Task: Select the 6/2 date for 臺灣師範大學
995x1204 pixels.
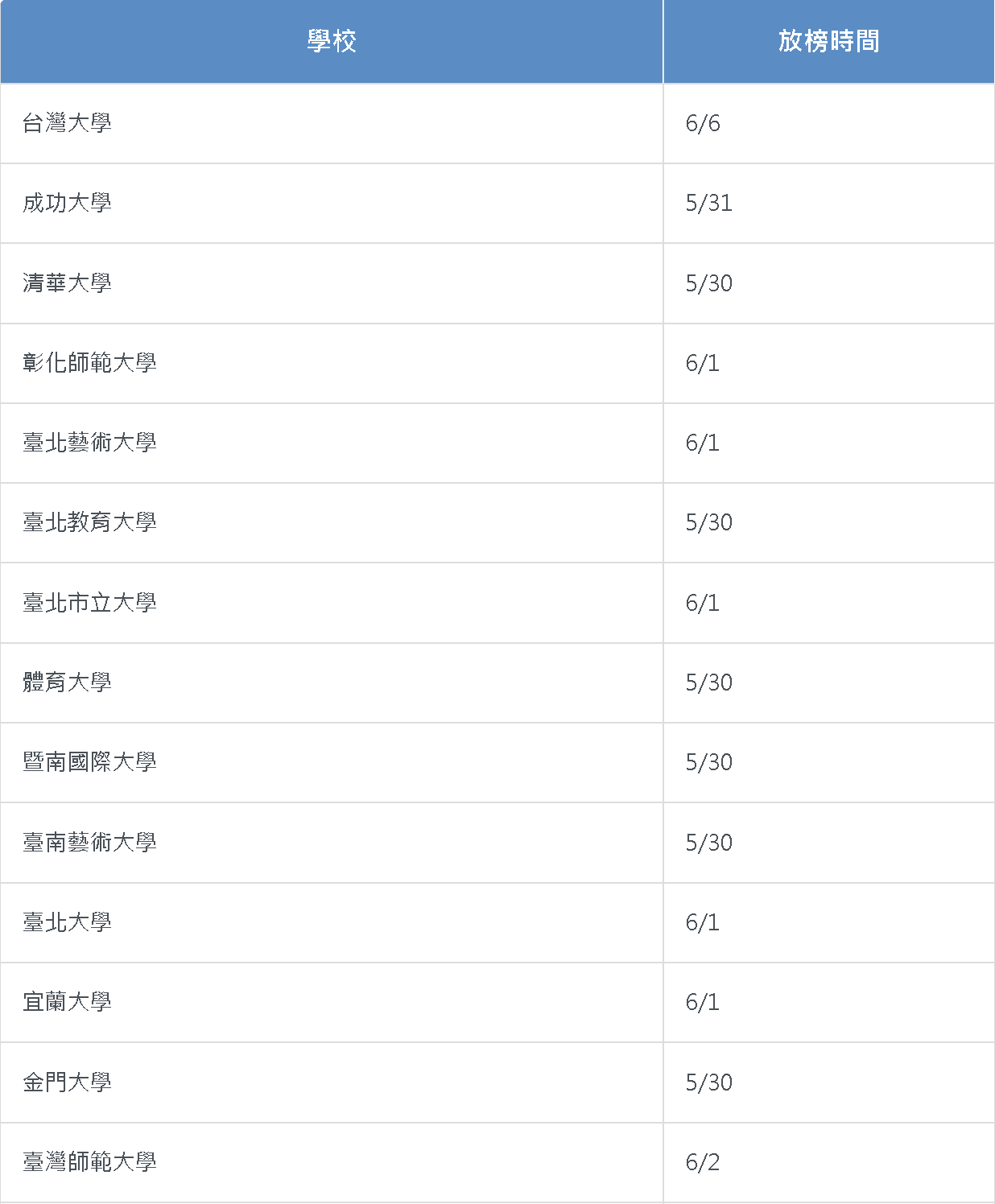Action: [703, 1162]
